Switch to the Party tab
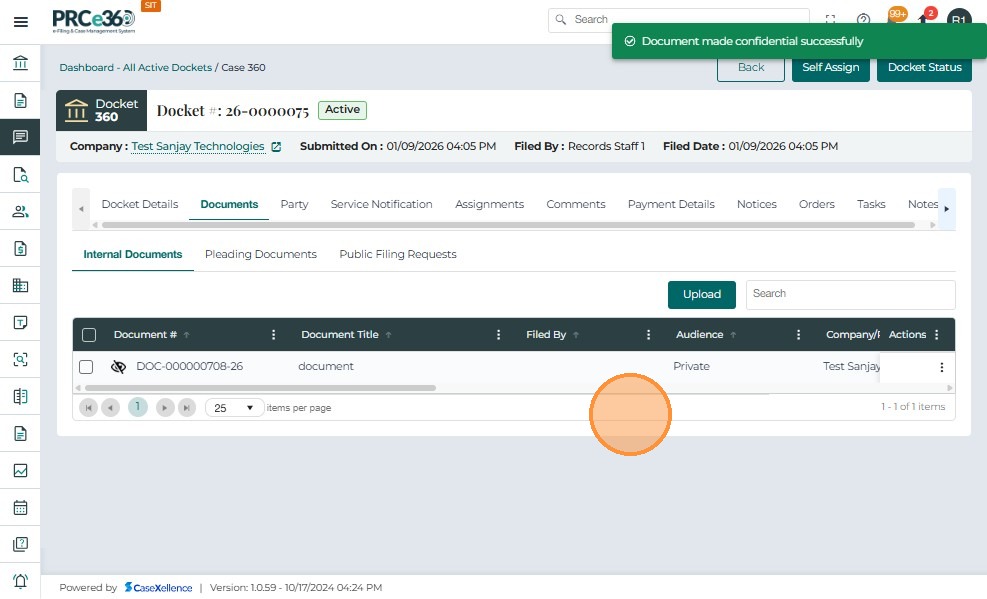Screen dimensions: 987x599 pyautogui.click(x=295, y=204)
